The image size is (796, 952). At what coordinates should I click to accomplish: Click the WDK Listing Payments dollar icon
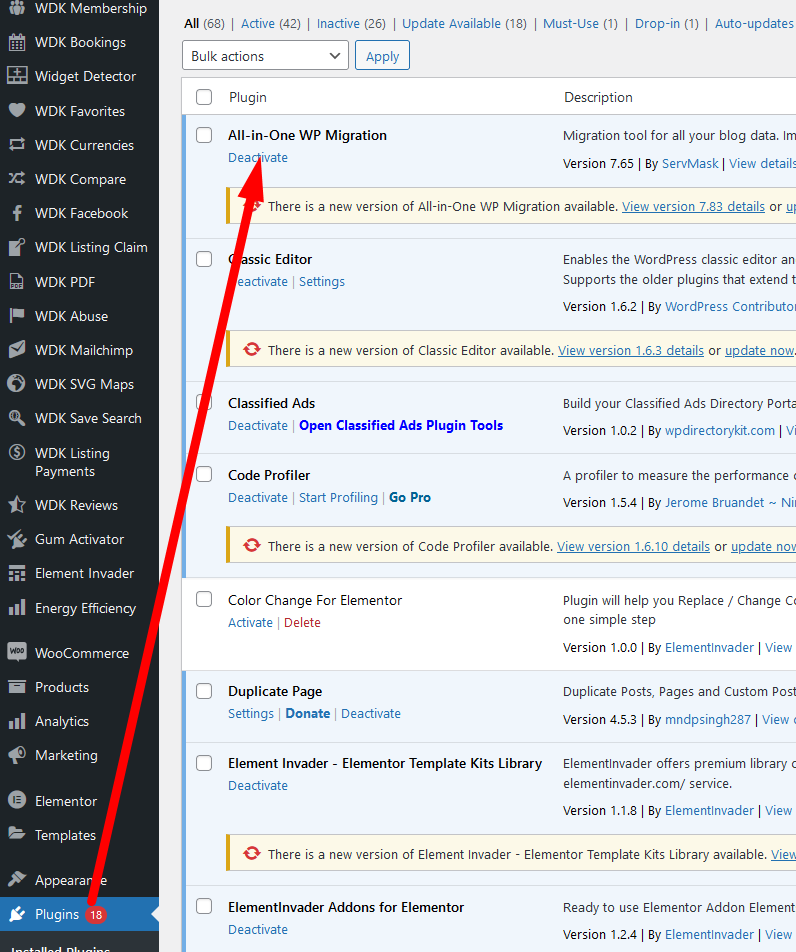tap(17, 453)
